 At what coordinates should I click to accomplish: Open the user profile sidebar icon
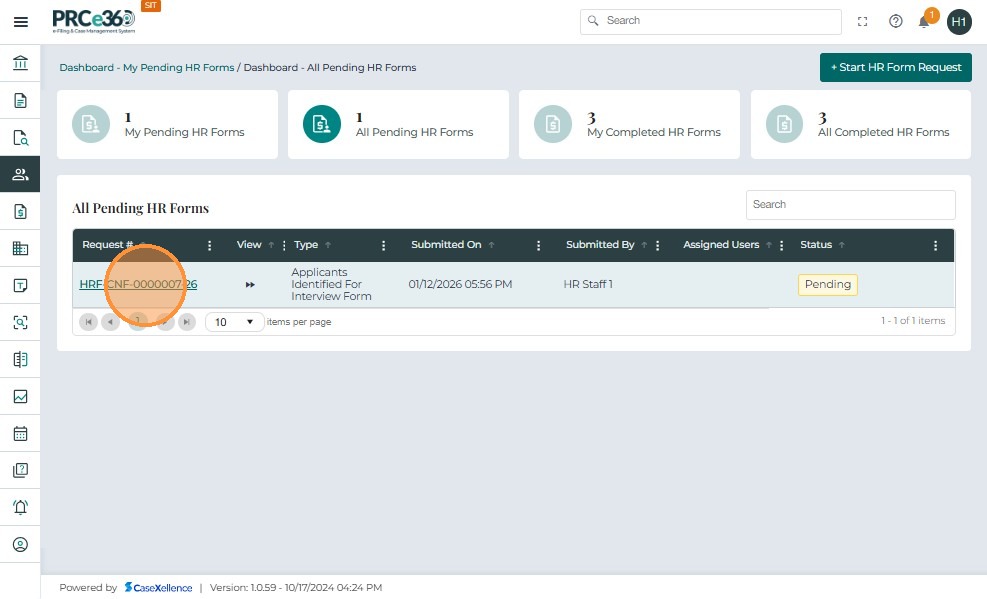click(20, 544)
